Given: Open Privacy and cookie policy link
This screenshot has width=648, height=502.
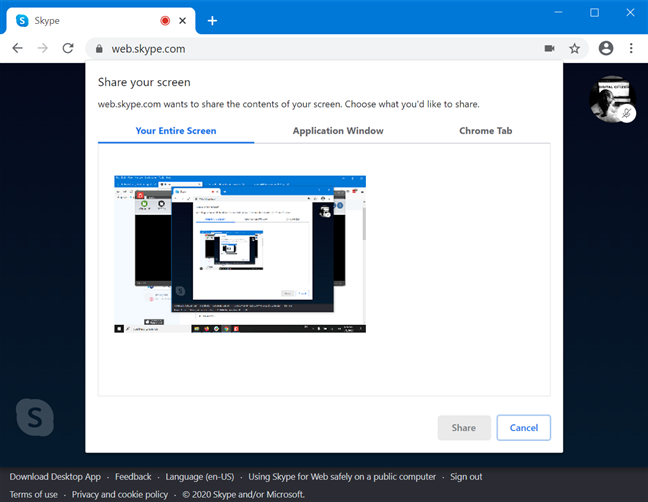Looking at the screenshot, I should click(120, 495).
